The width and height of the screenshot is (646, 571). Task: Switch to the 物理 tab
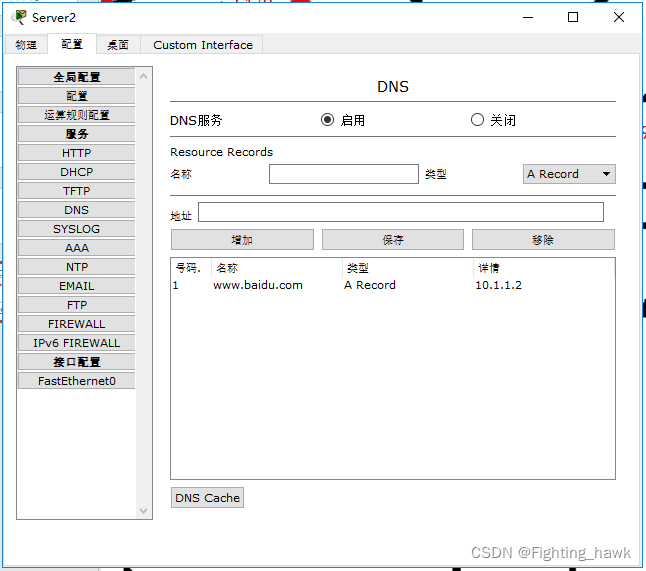coord(26,44)
